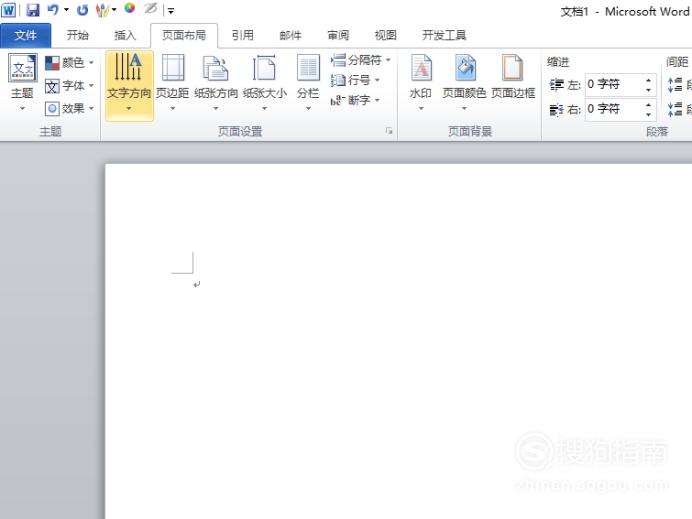Screen dimensions: 692x519
Task: Click the 页面边框 page borders button
Action: pyautogui.click(x=513, y=77)
